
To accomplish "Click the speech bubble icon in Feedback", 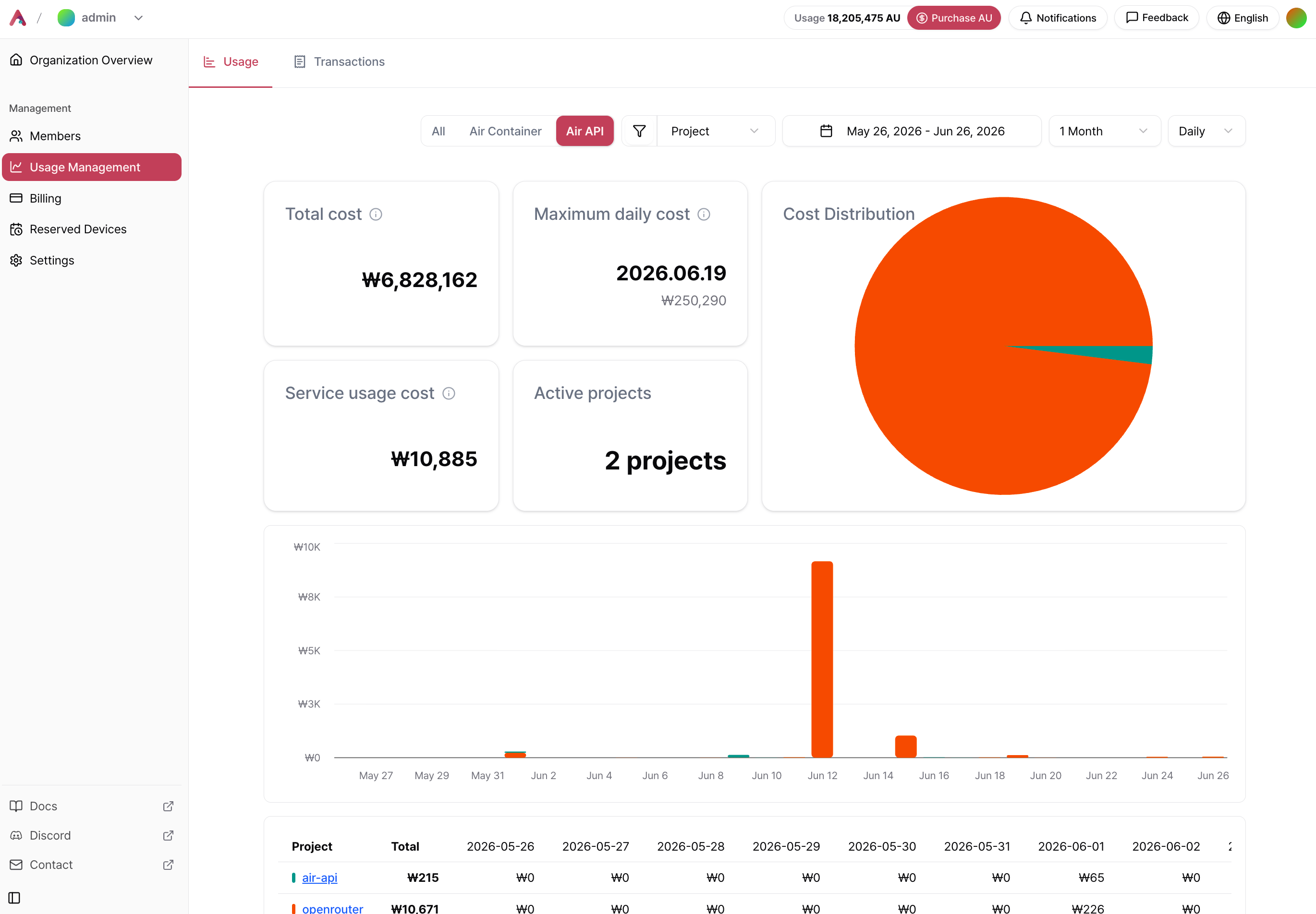I will tap(1132, 18).
